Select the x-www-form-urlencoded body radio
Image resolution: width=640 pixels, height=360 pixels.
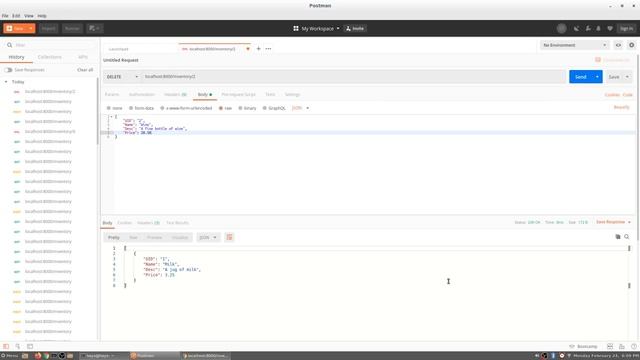coord(162,108)
